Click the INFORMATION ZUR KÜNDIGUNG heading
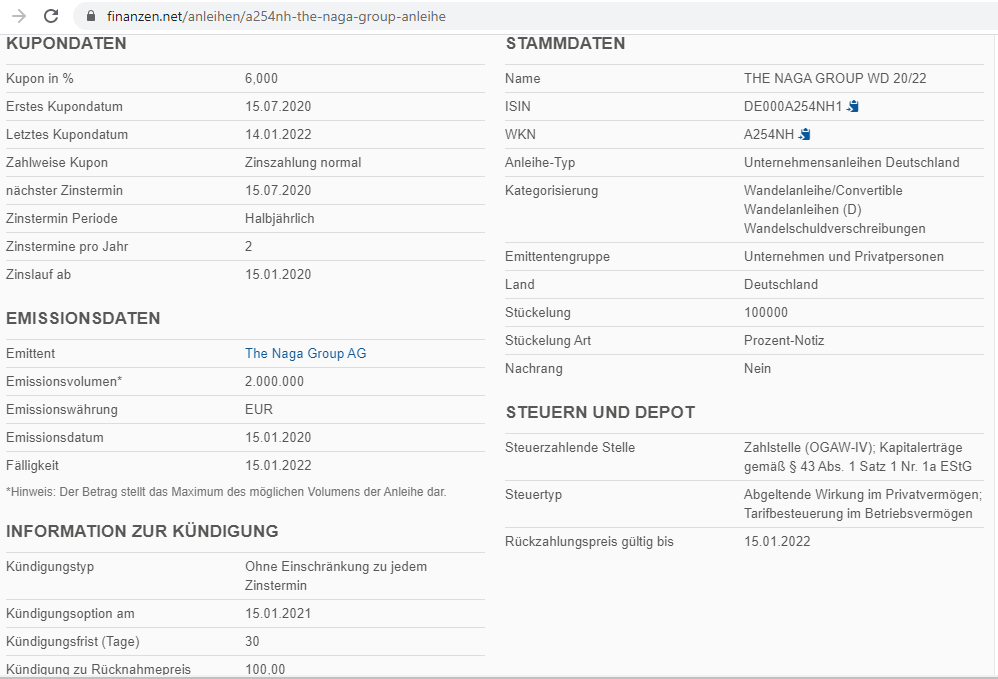Image resolution: width=998 pixels, height=679 pixels. coord(142,531)
